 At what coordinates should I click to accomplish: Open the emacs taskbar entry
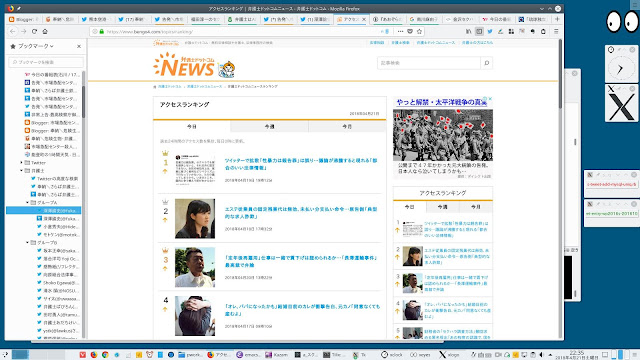(x=248, y=355)
